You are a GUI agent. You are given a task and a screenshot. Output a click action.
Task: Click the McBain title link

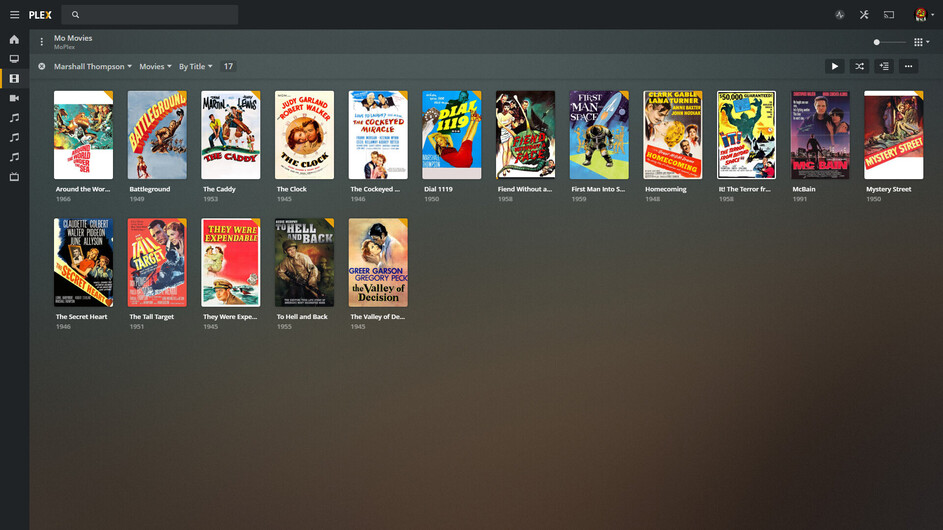(804, 189)
